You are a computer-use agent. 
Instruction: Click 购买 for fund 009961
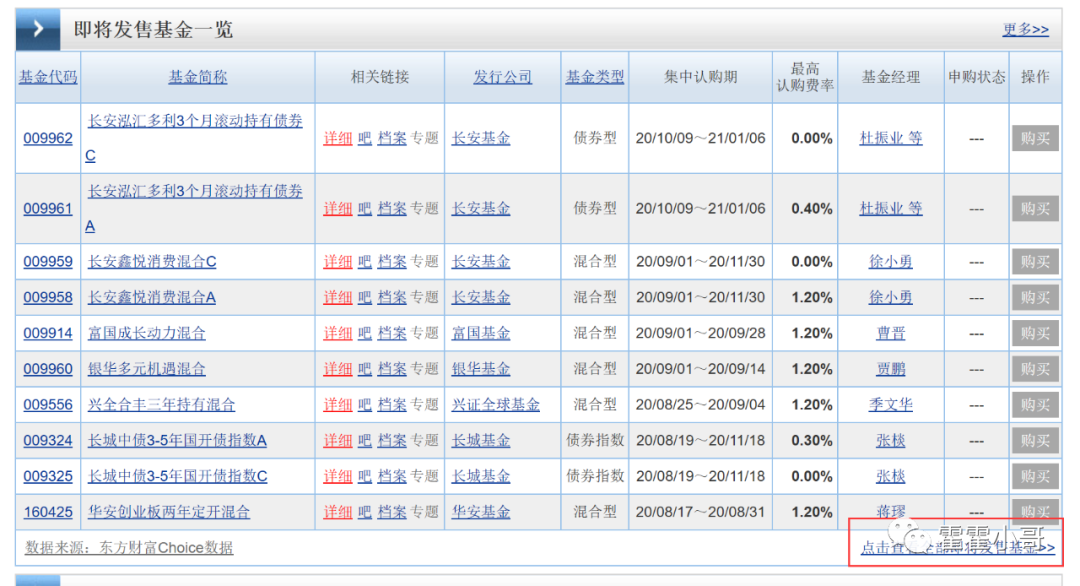(x=1035, y=209)
